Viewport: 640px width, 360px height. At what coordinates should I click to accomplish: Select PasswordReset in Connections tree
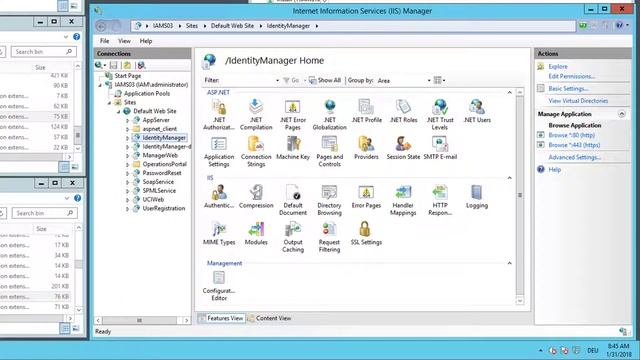pos(162,173)
